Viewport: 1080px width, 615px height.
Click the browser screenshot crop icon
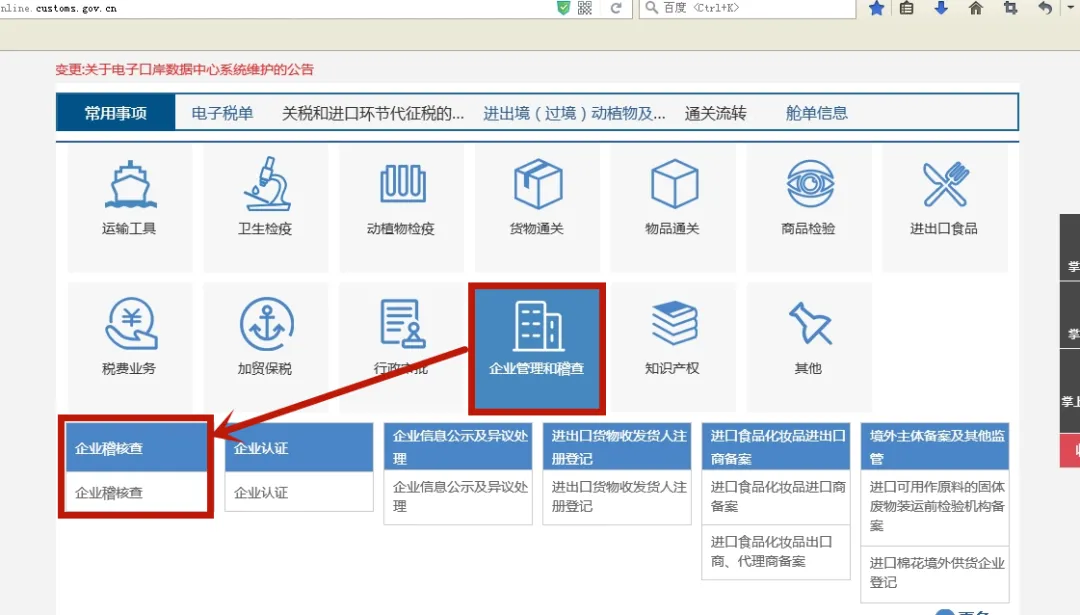click(x=1010, y=8)
